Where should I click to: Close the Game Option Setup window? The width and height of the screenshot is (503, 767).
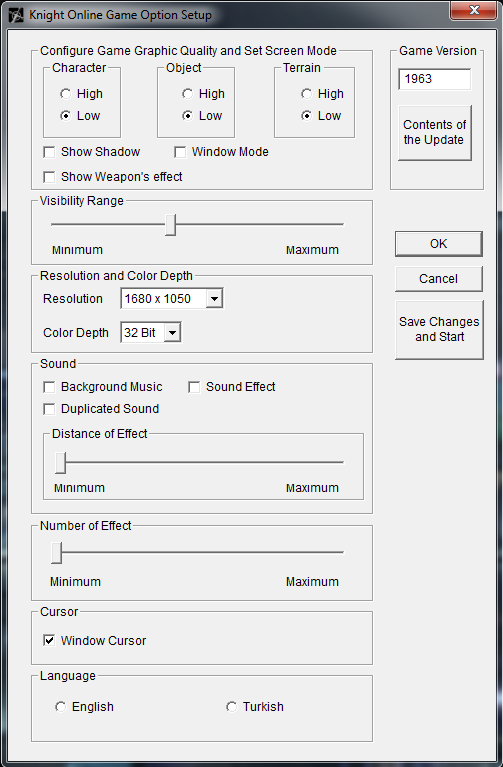pyautogui.click(x=473, y=10)
